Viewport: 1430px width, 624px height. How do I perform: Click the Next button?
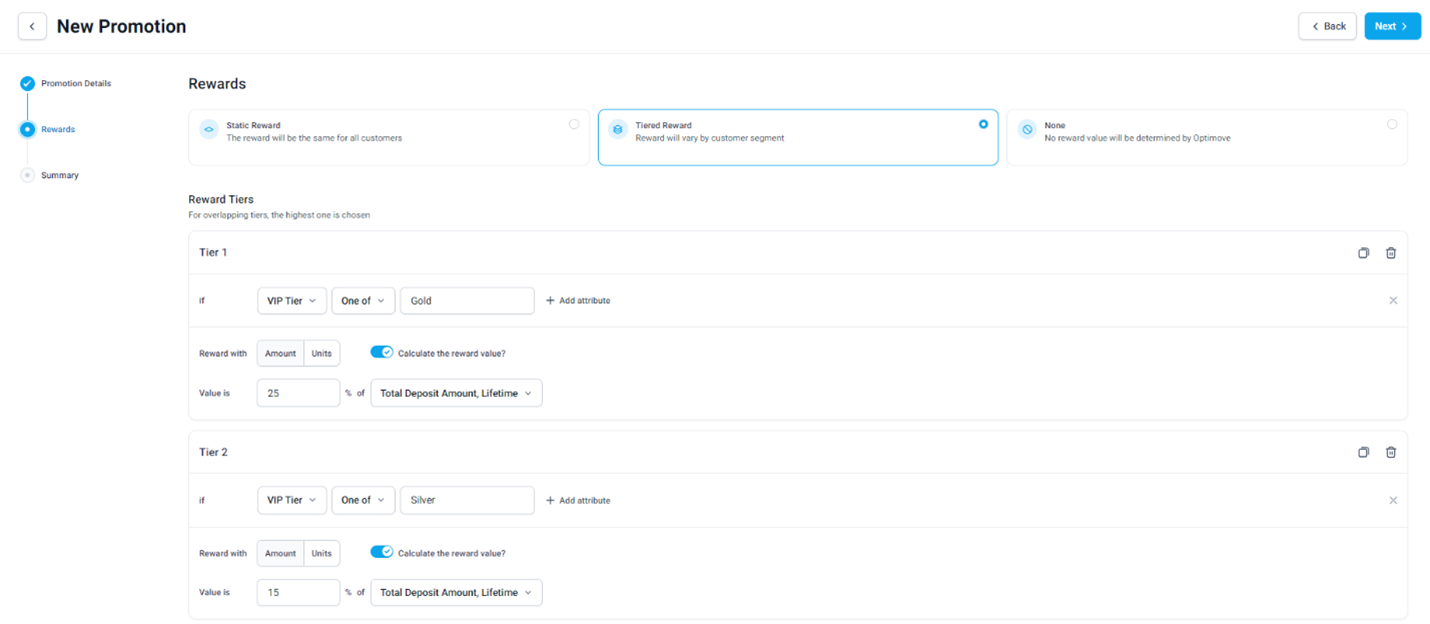(x=1392, y=26)
